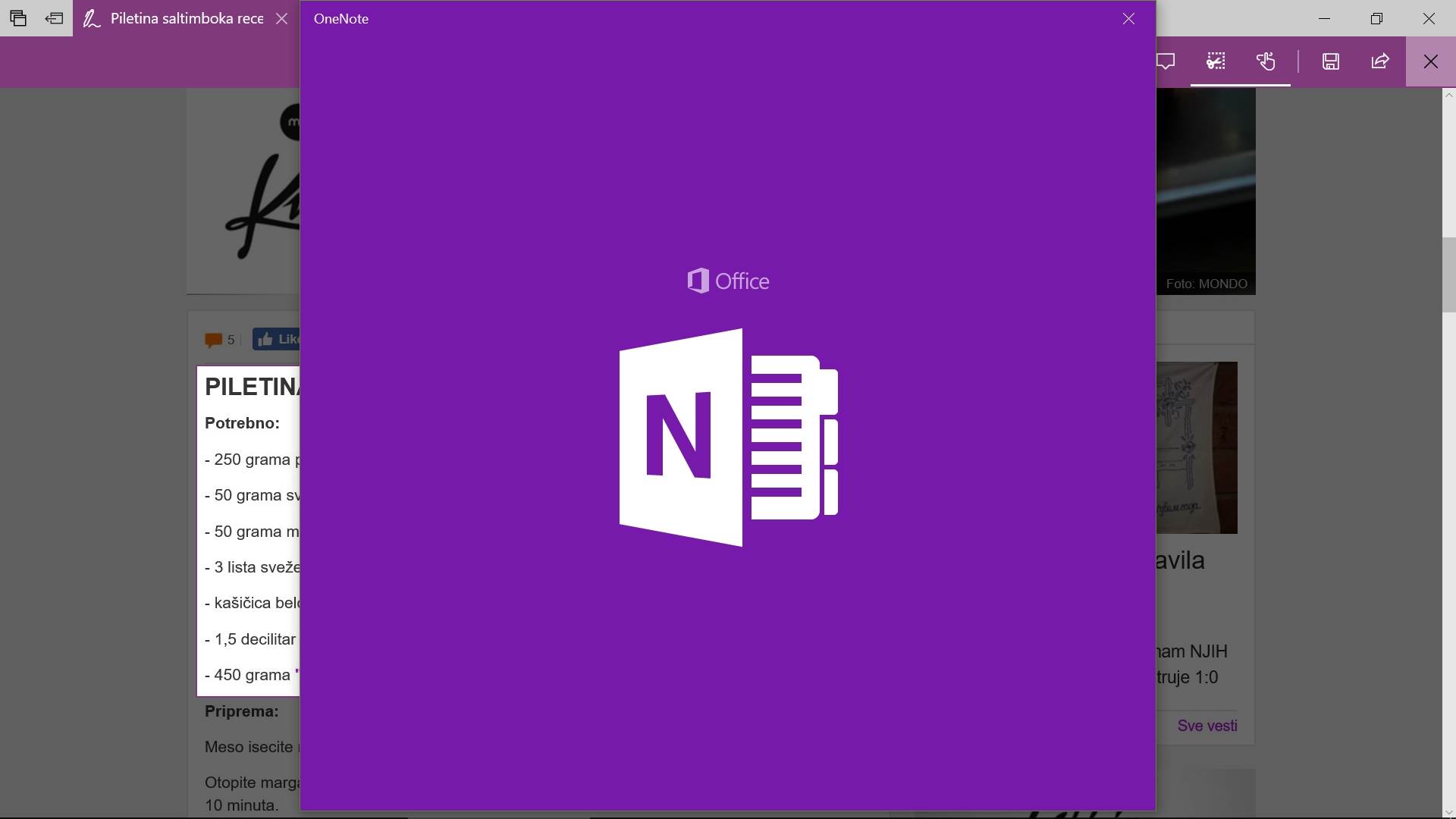The image size is (1456, 819).
Task: Open the comments bubble showing 5
Action: (x=215, y=340)
